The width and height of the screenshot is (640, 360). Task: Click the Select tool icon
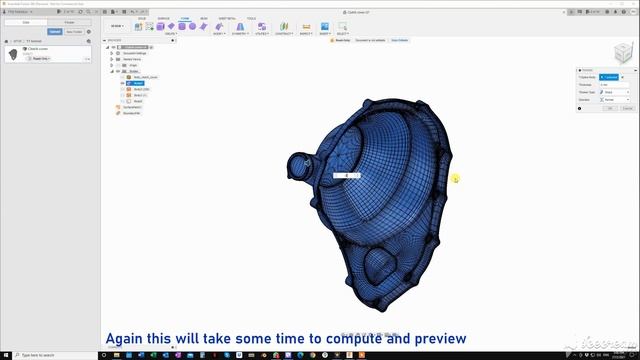pyautogui.click(x=342, y=27)
